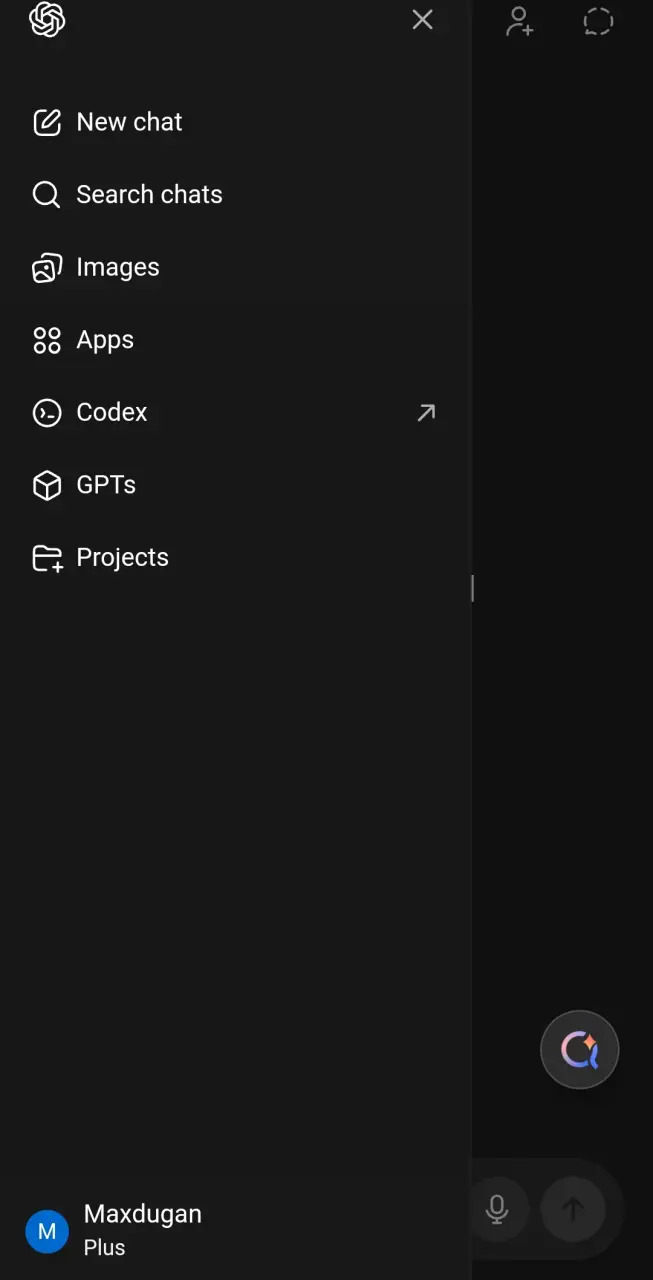The width and height of the screenshot is (653, 1280).
Task: Tap the send arrow button
Action: [x=573, y=1209]
